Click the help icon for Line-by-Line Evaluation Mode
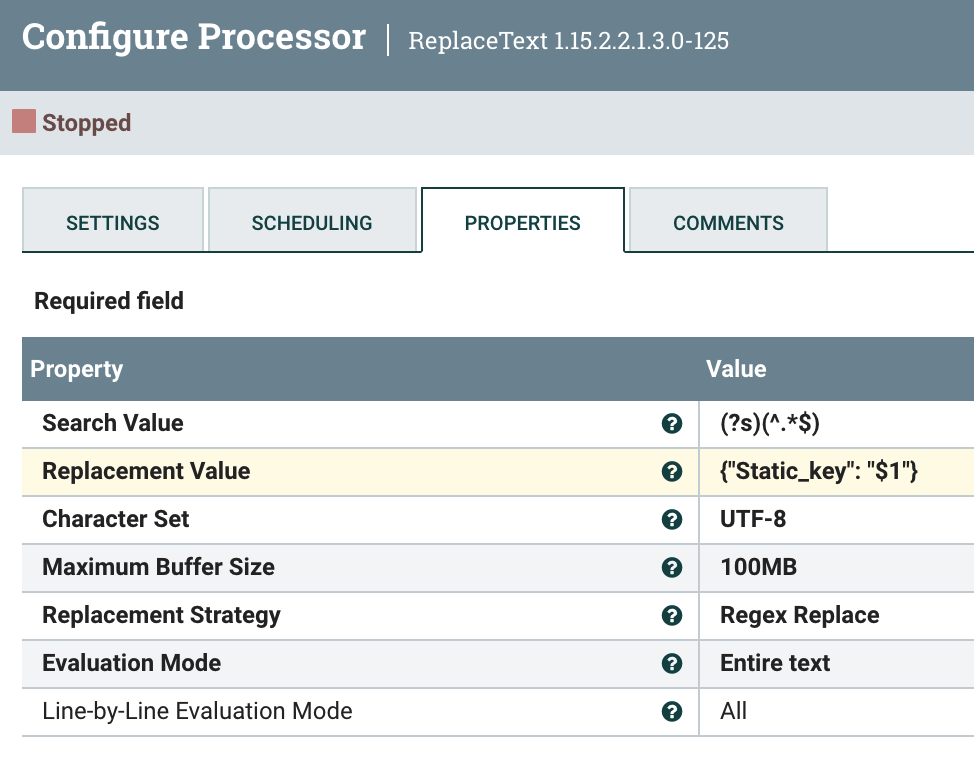 pos(671,711)
